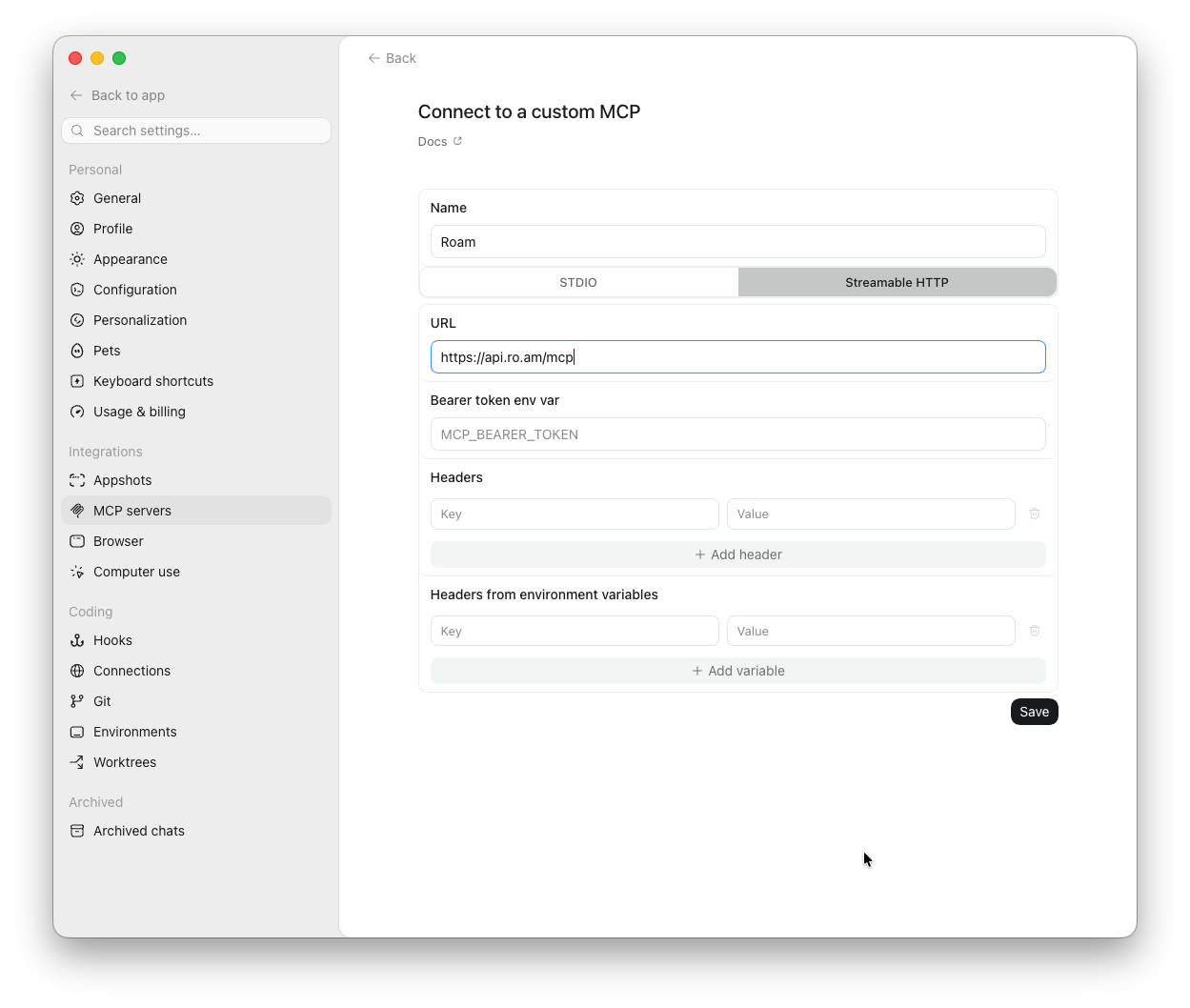Click the Worktrees icon

point(77,762)
